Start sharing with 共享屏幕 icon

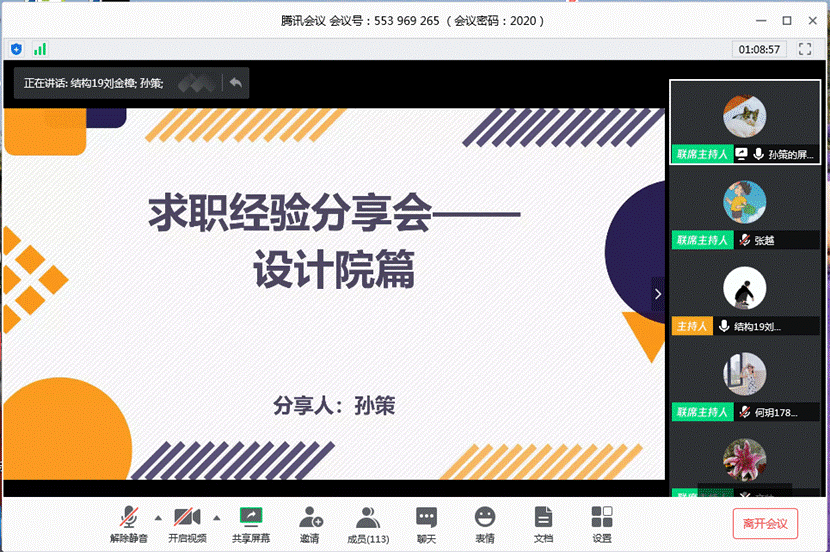(x=250, y=523)
